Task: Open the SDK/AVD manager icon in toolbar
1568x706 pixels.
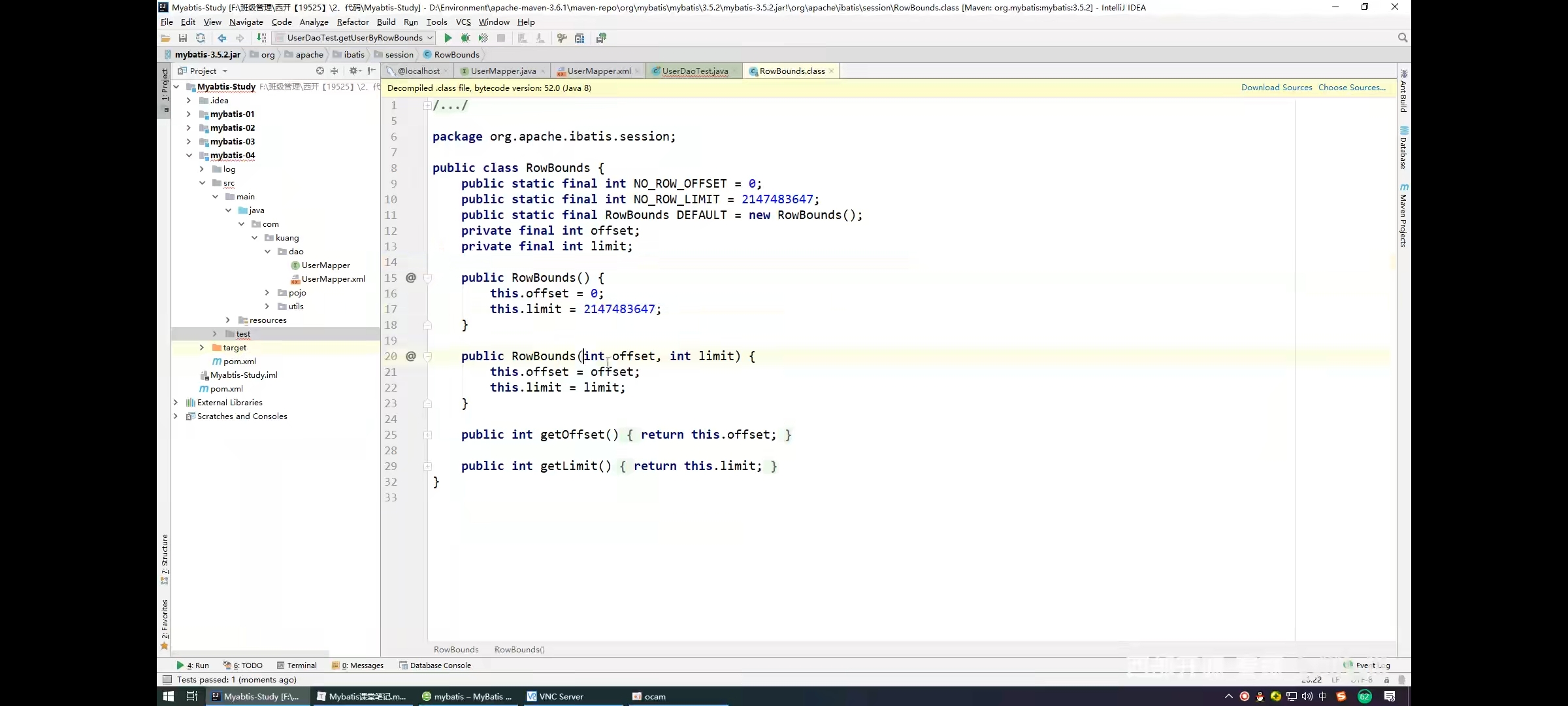Action: pyautogui.click(x=601, y=38)
